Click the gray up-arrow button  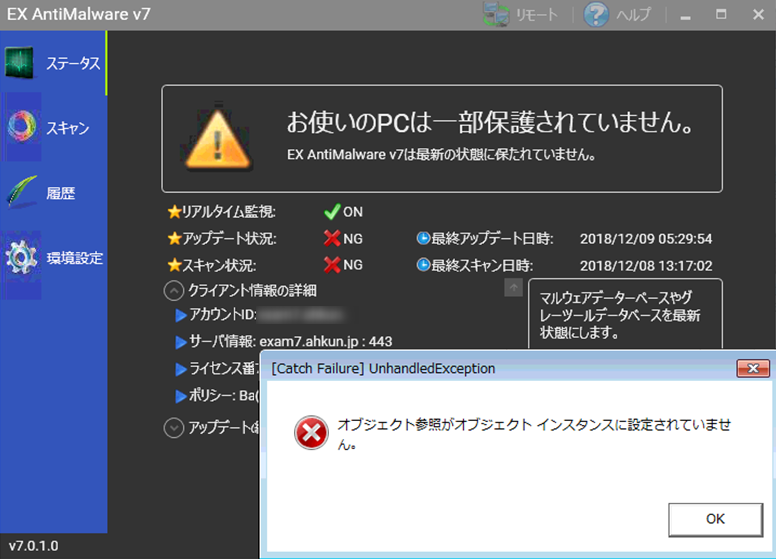tap(513, 287)
